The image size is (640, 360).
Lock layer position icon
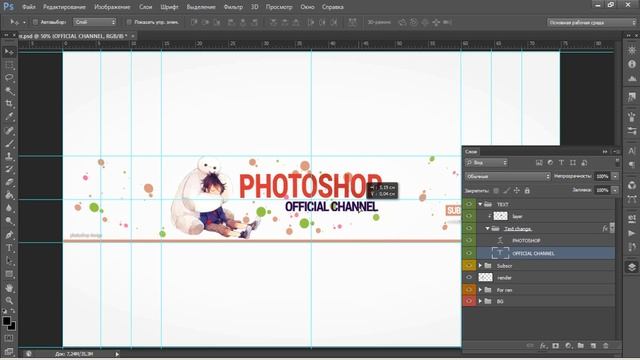tap(517, 191)
